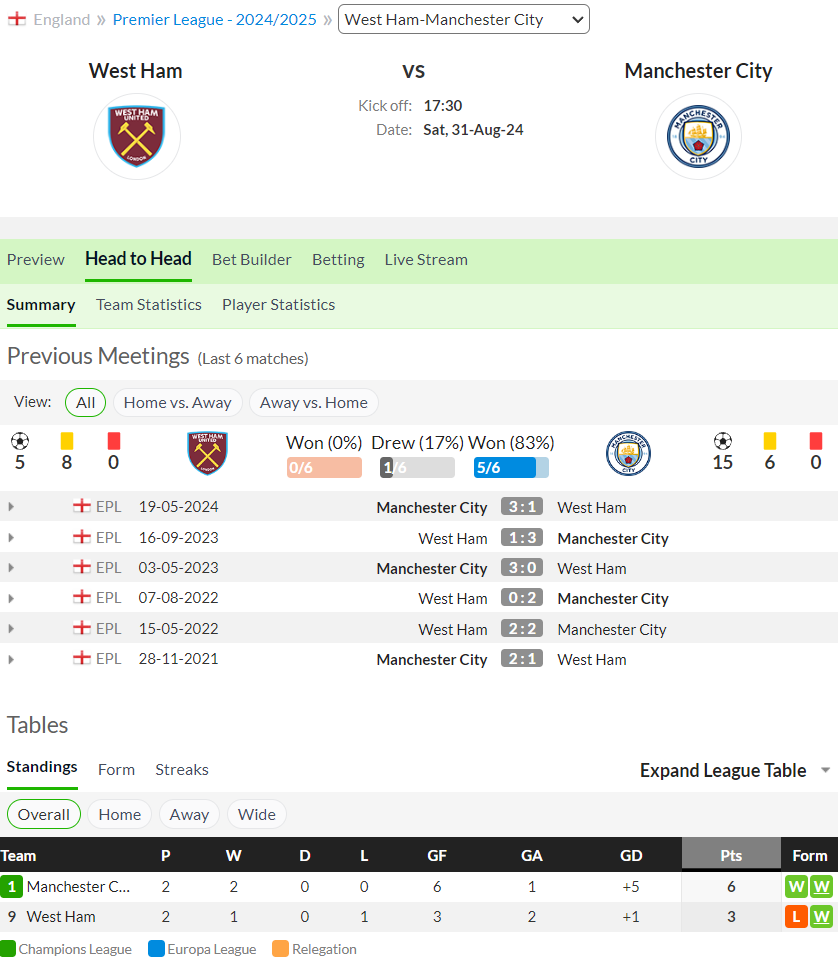Switch standings to Away filter
The image size is (838, 967).
click(x=189, y=815)
